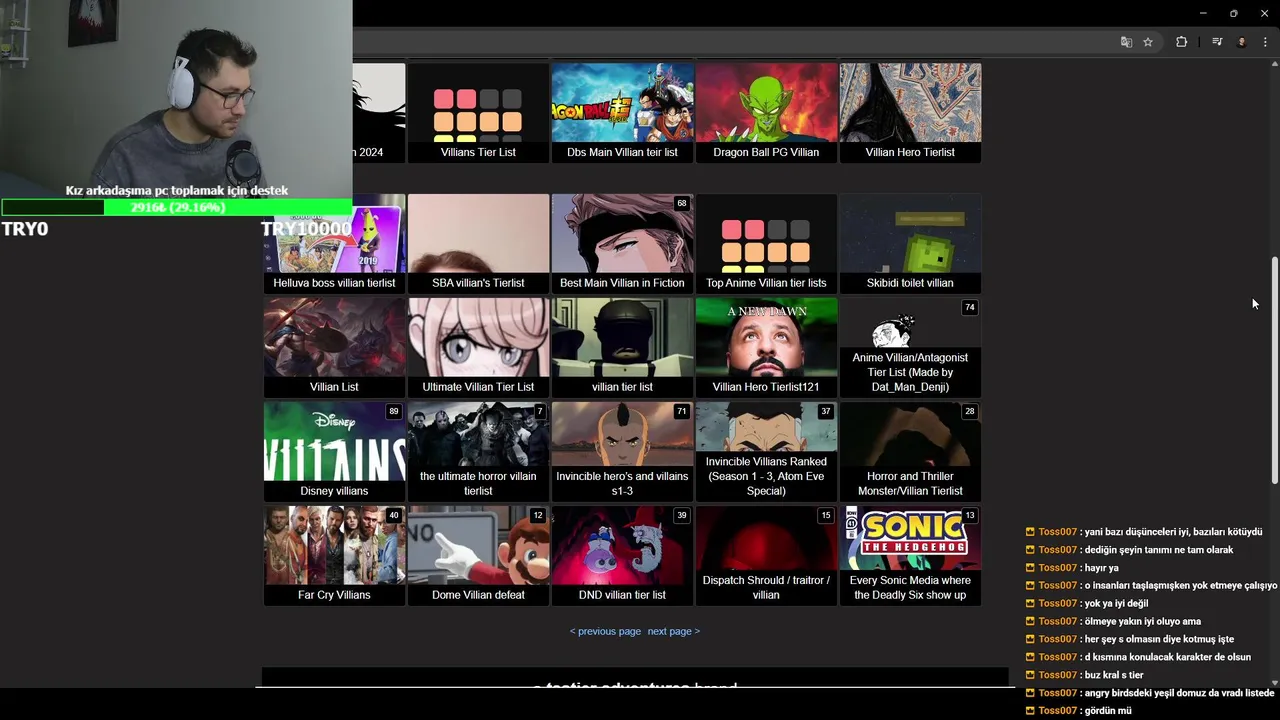Open the browser translate page icon
The height and width of the screenshot is (720, 1280).
pos(1126,42)
